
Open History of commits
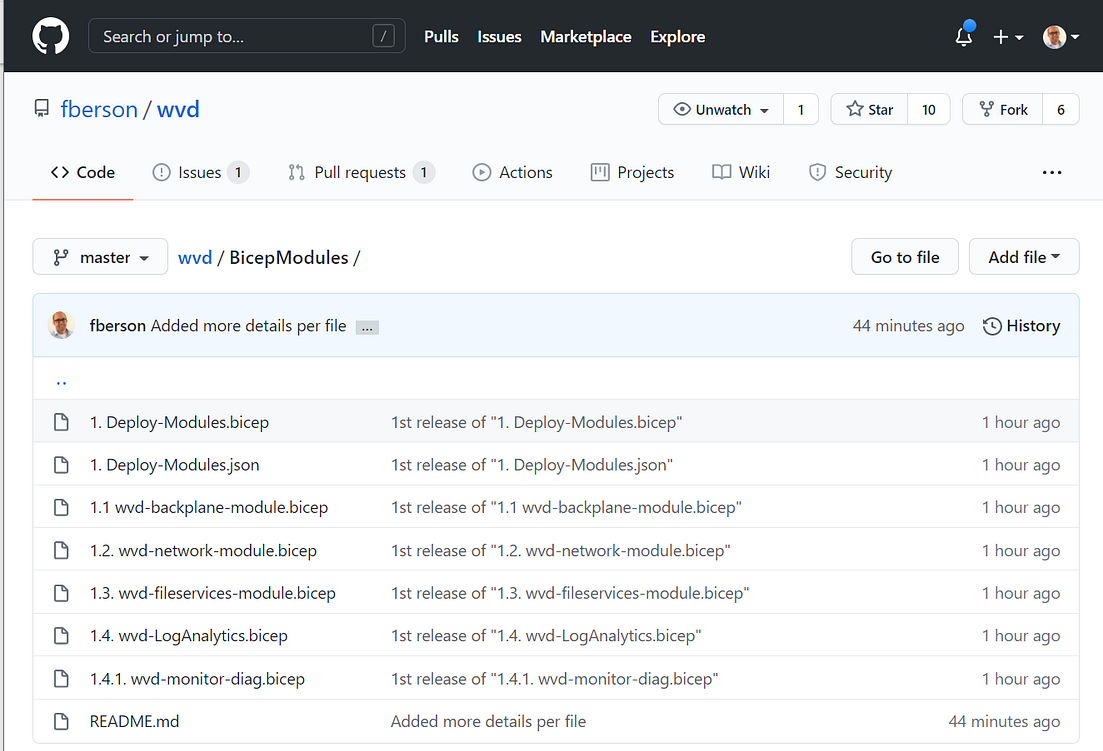pos(1021,326)
